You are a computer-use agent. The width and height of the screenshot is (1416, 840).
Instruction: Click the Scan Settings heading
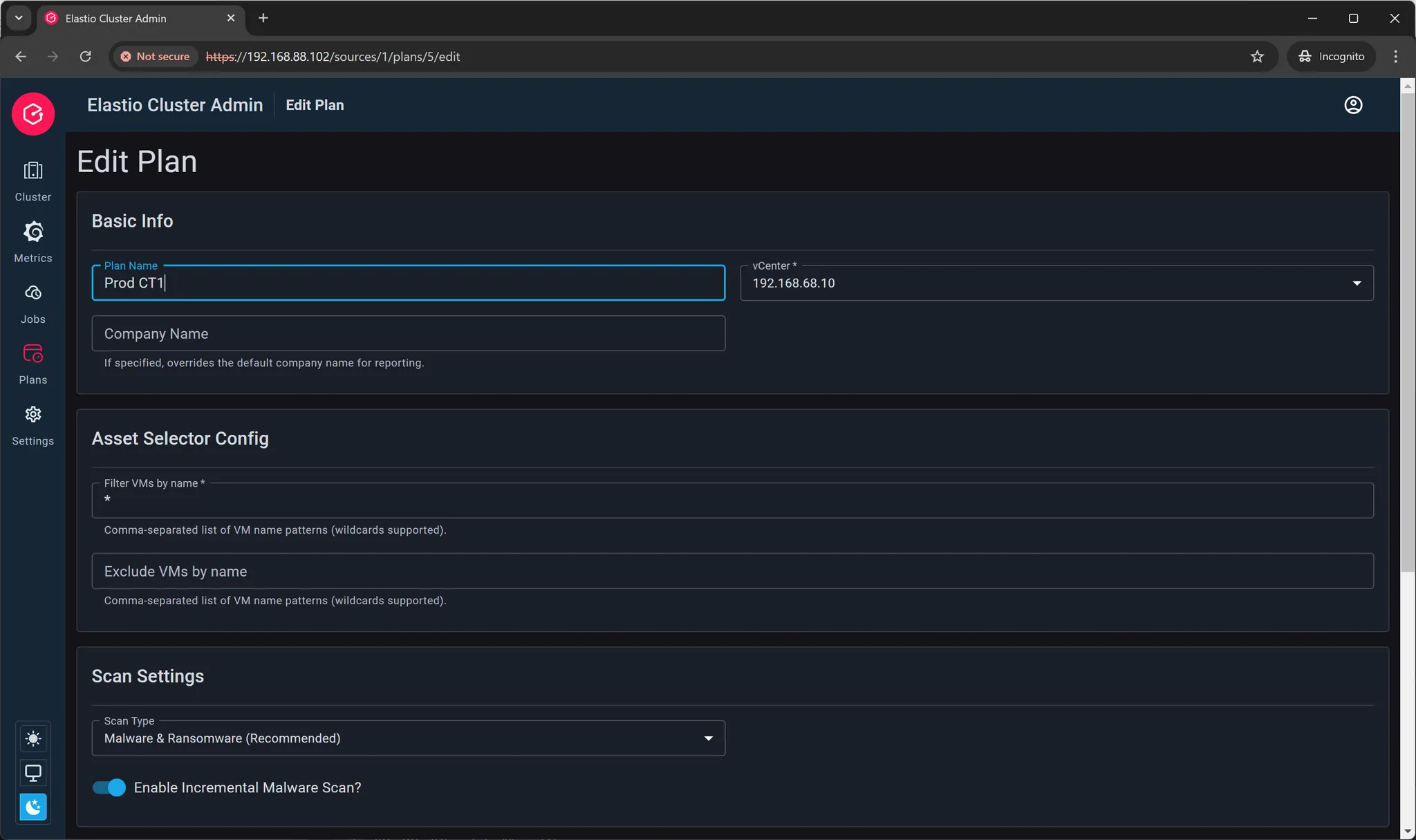pos(148,676)
